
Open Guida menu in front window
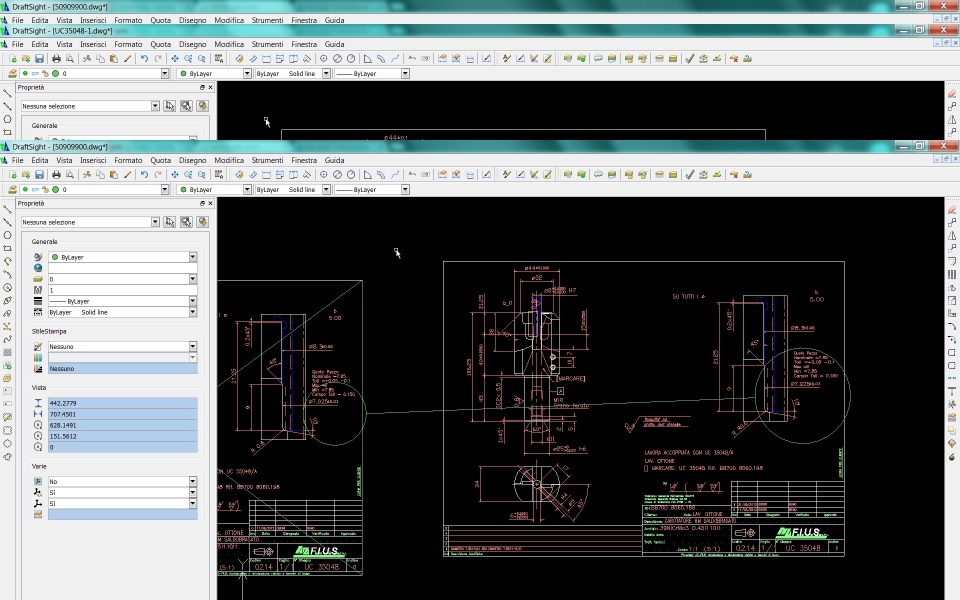pos(334,160)
